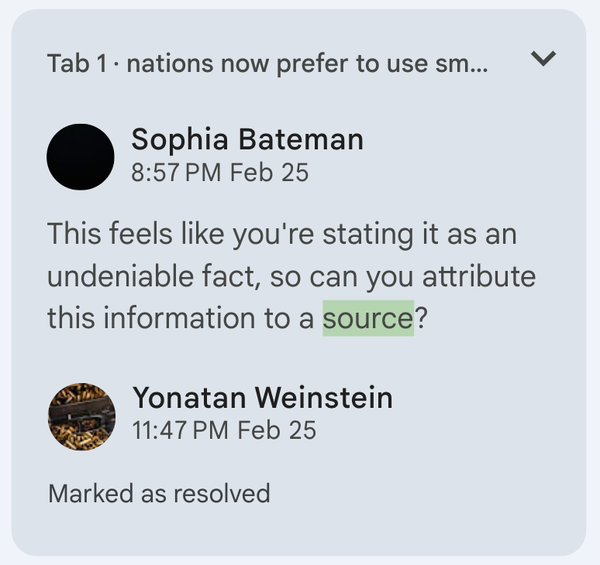Viewport: 600px width, 565px height.
Task: Click Yonatan Weinstein's profile picture
Action: 80,415
